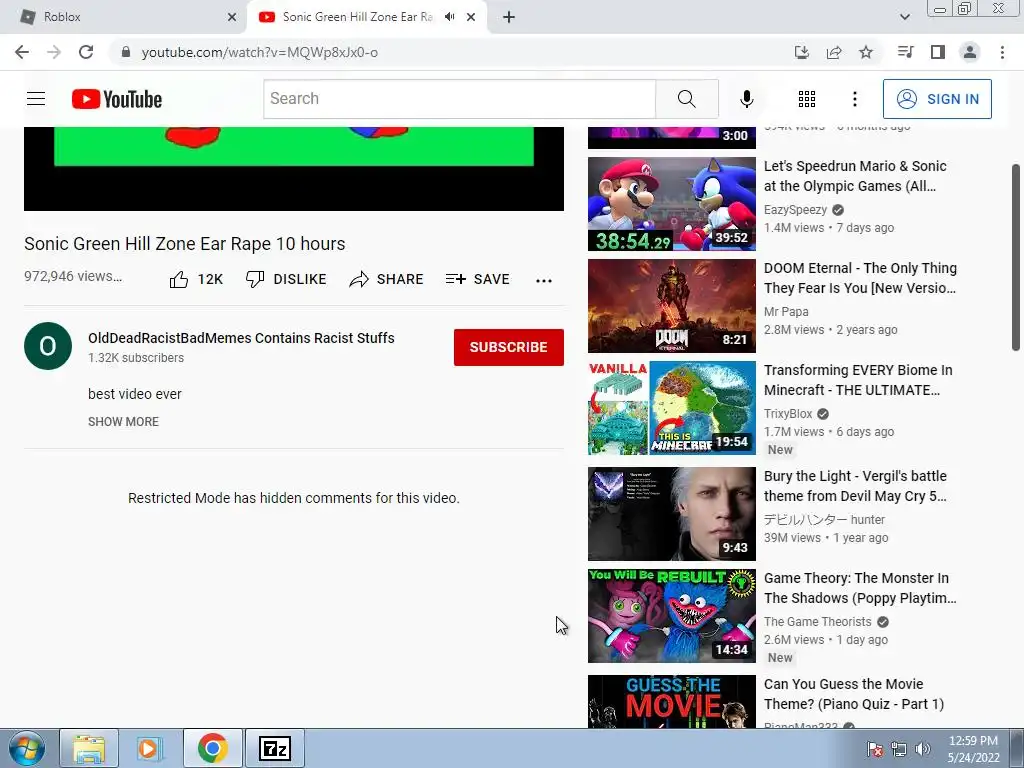
Task: Click the address bar URL
Action: click(259, 52)
